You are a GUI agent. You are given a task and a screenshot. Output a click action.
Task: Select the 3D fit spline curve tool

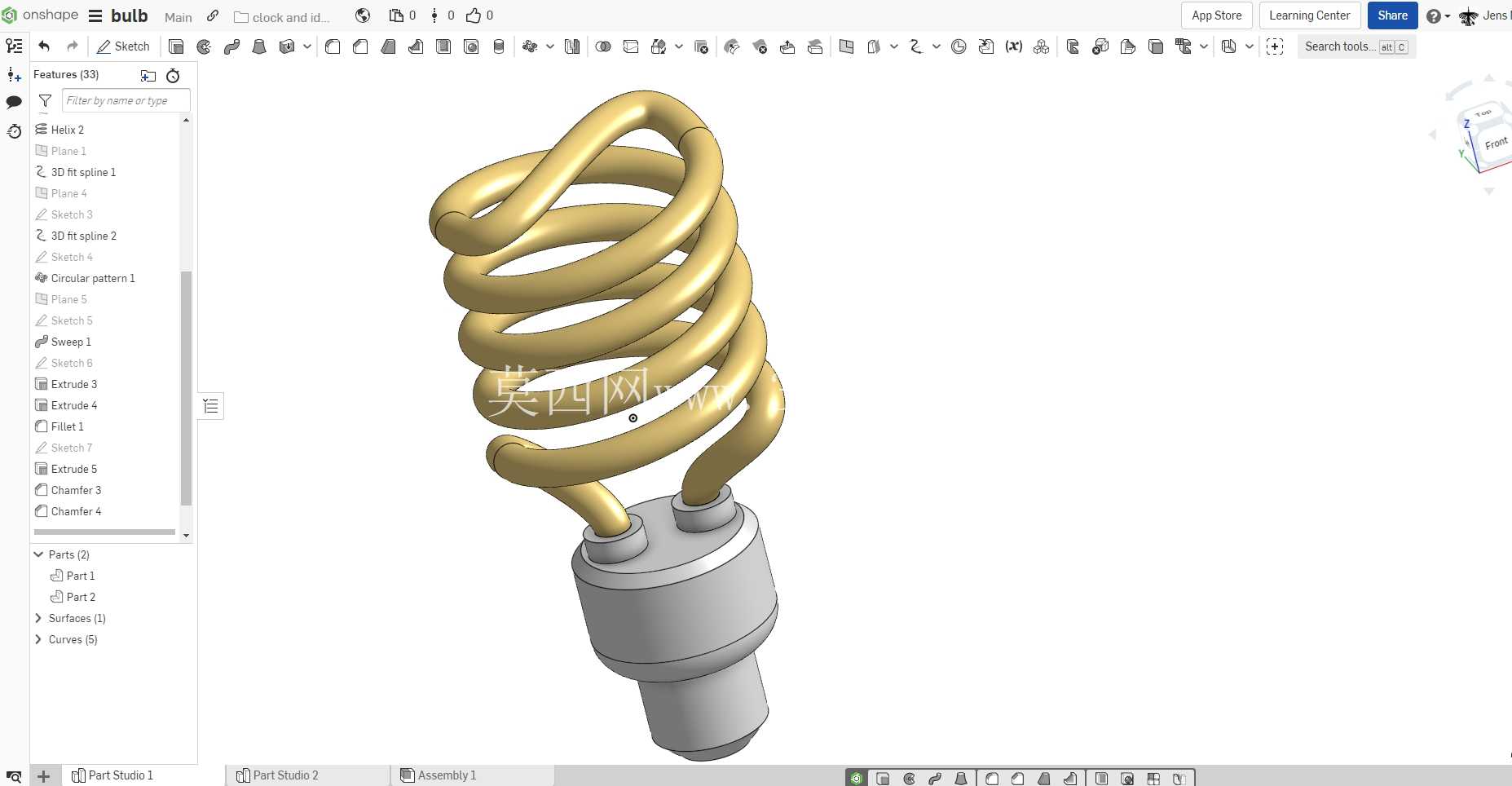(916, 46)
